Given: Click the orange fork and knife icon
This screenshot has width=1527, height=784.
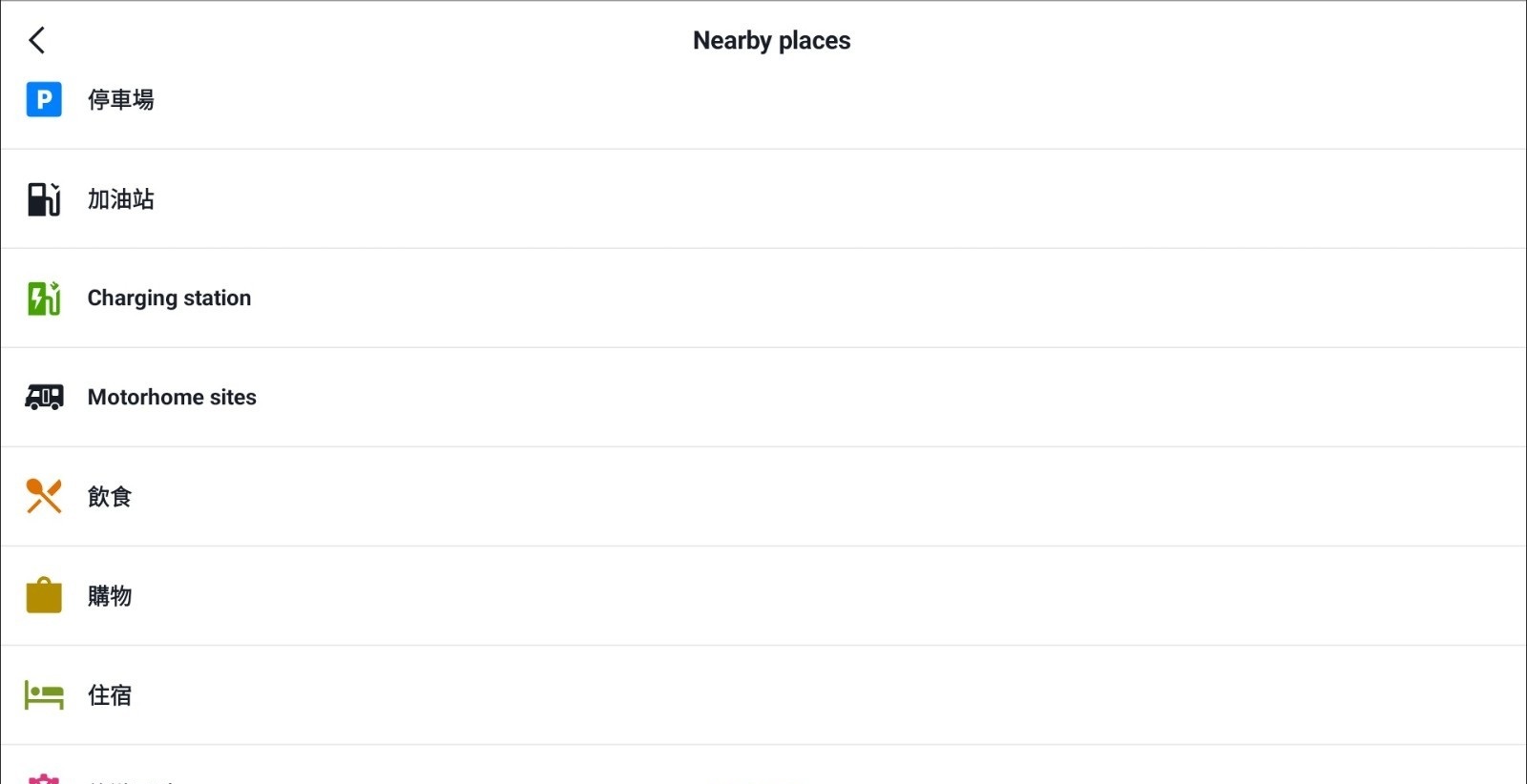Looking at the screenshot, I should pyautogui.click(x=44, y=496).
